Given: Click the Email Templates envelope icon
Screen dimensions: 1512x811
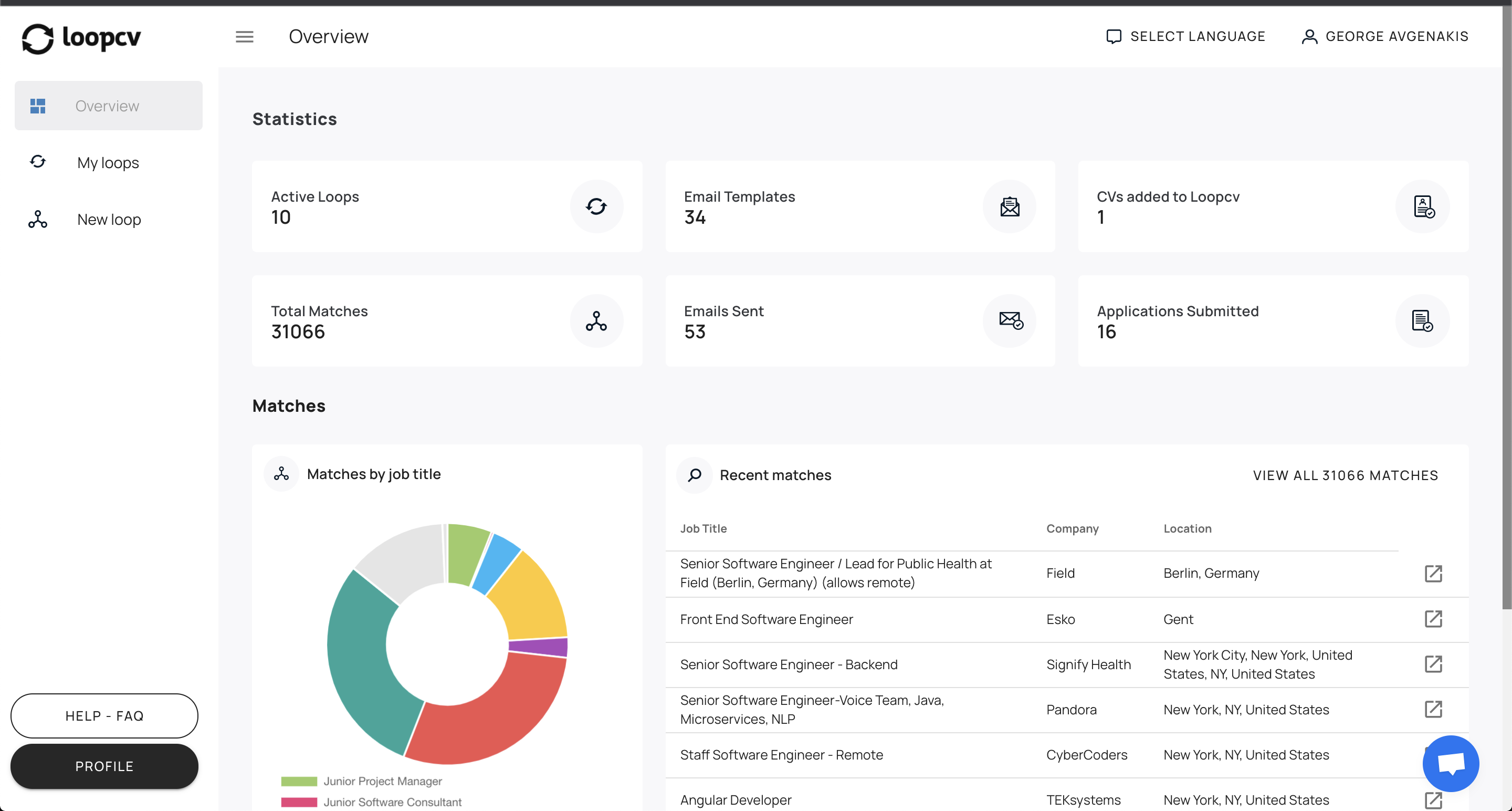Looking at the screenshot, I should click(x=1009, y=206).
